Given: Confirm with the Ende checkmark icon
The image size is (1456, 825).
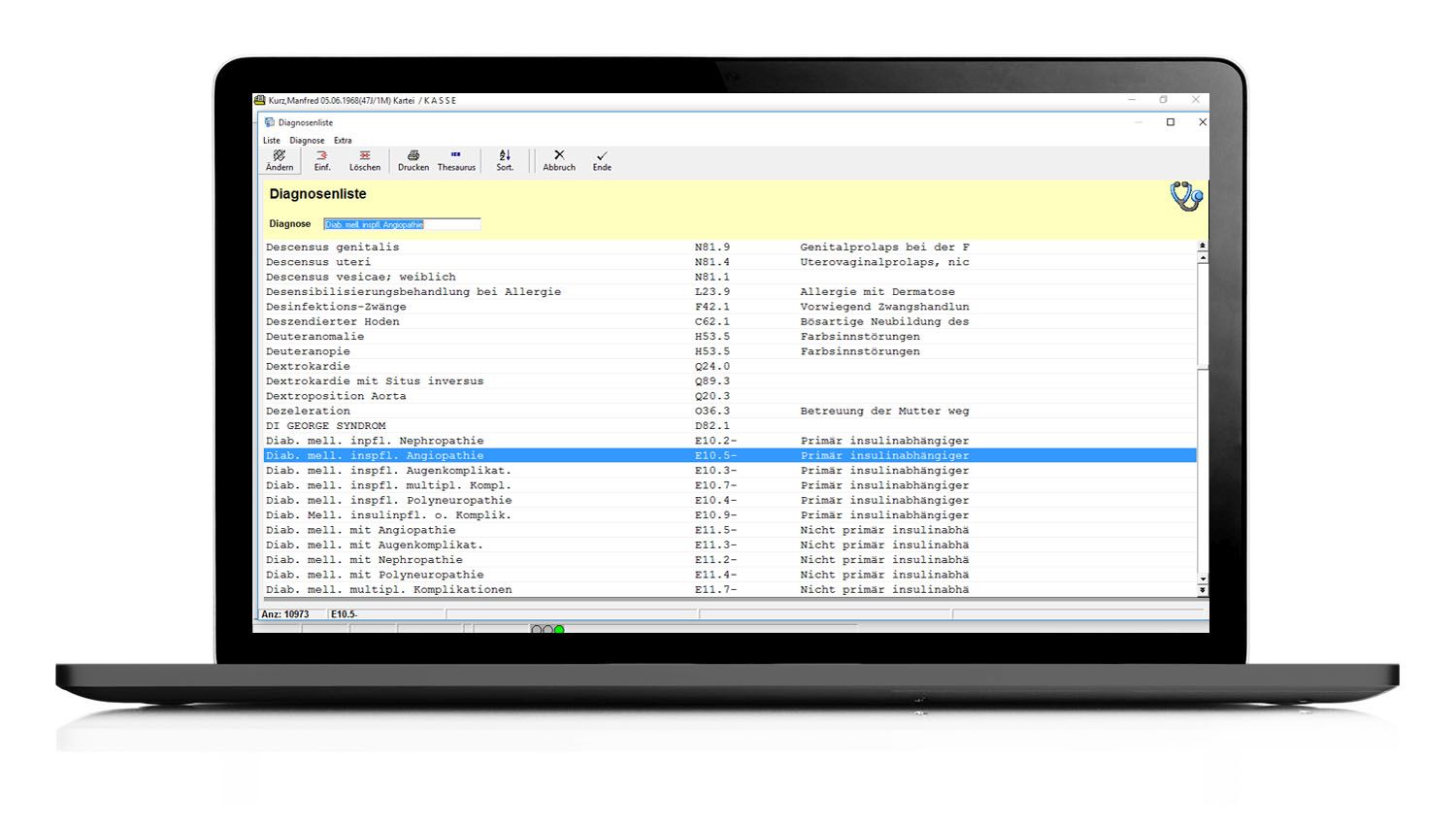Looking at the screenshot, I should 602,160.
